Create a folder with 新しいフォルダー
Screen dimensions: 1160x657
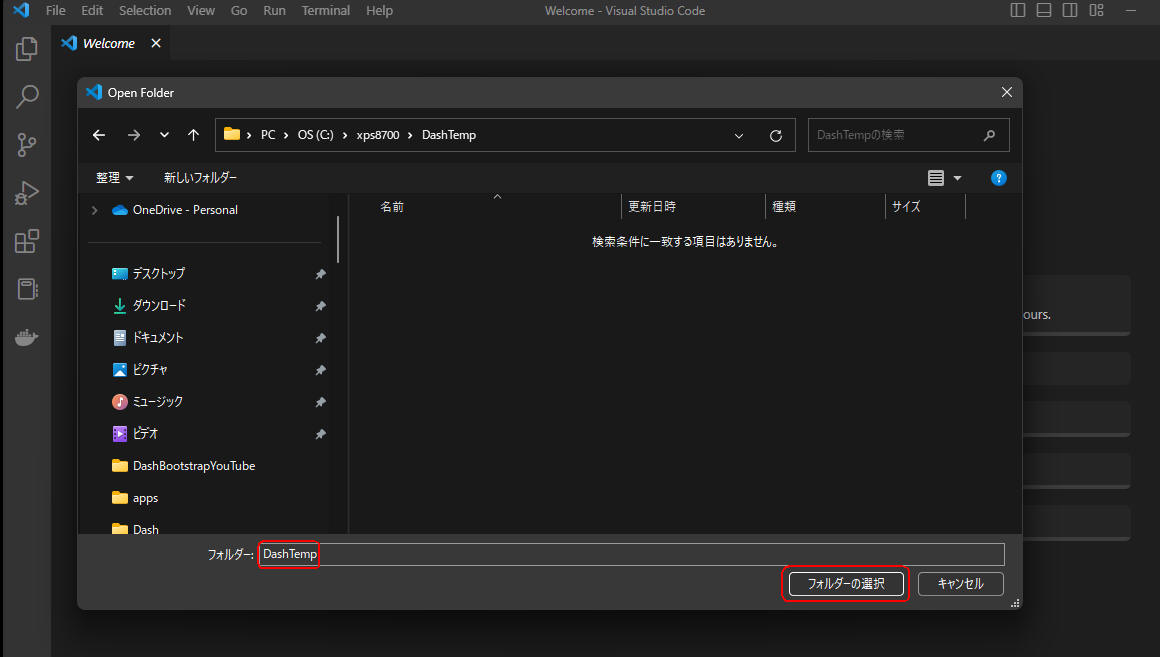(200, 178)
